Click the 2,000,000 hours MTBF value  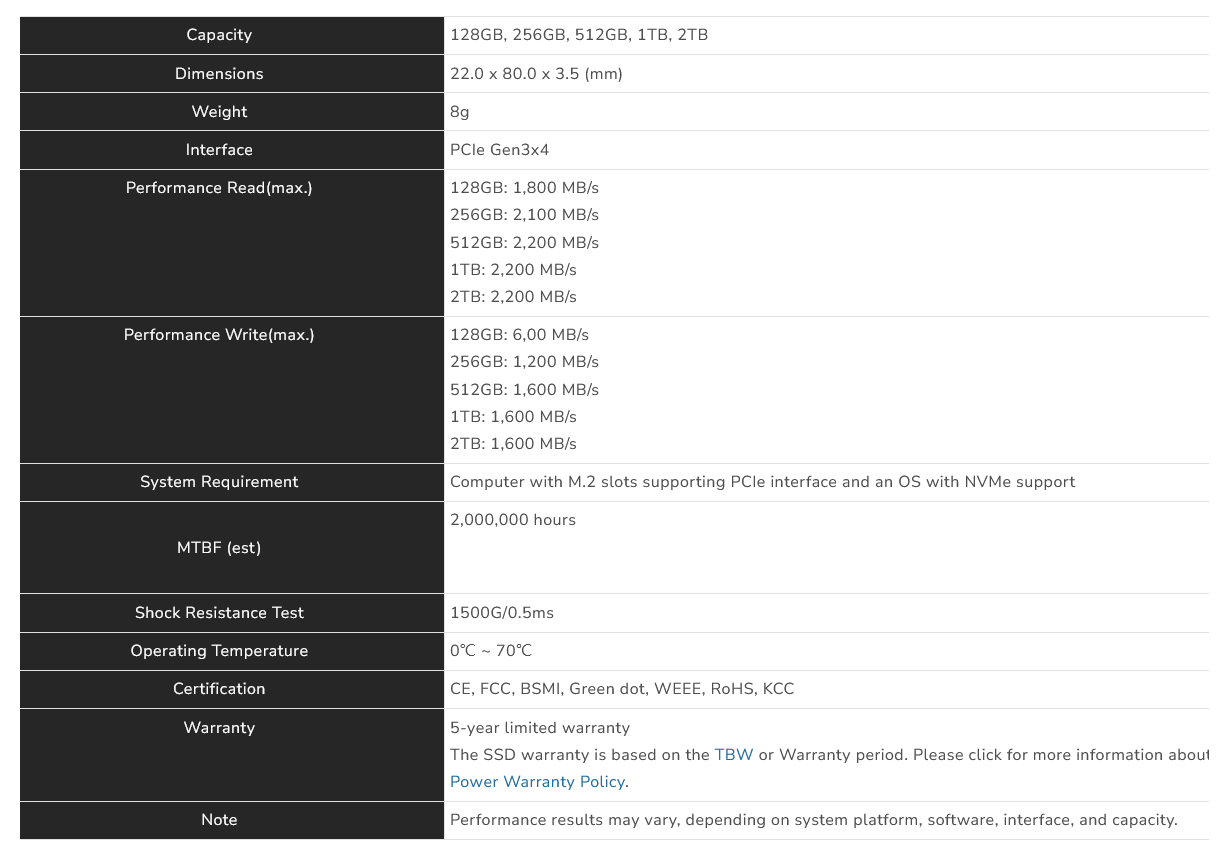click(513, 520)
